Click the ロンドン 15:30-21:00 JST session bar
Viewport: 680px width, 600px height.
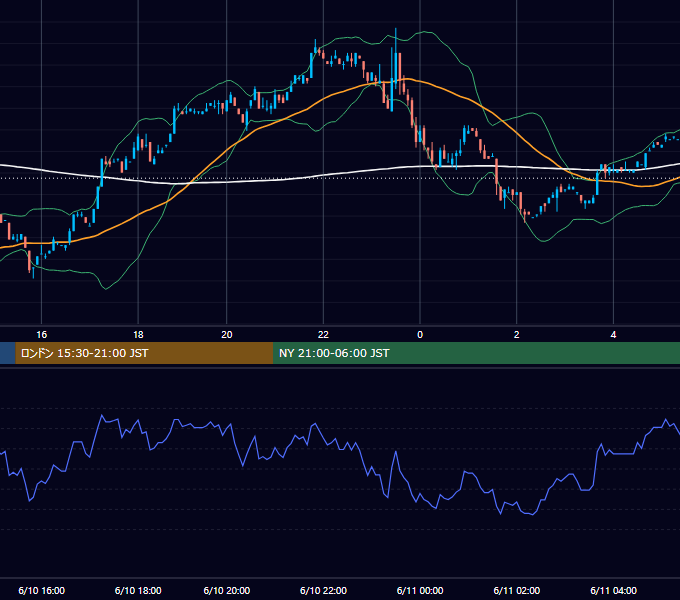pos(144,353)
